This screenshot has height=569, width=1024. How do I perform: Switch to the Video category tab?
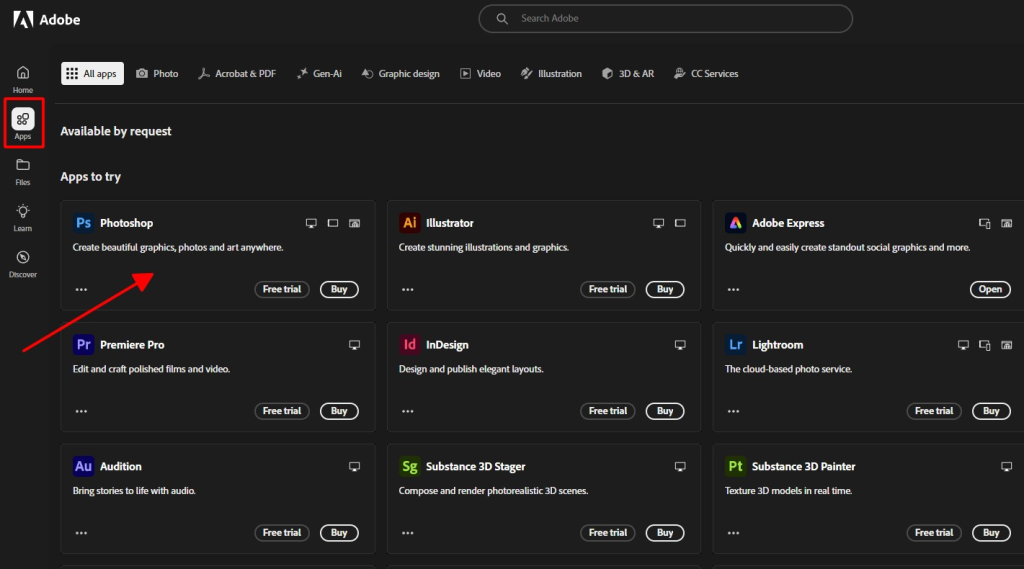point(480,74)
